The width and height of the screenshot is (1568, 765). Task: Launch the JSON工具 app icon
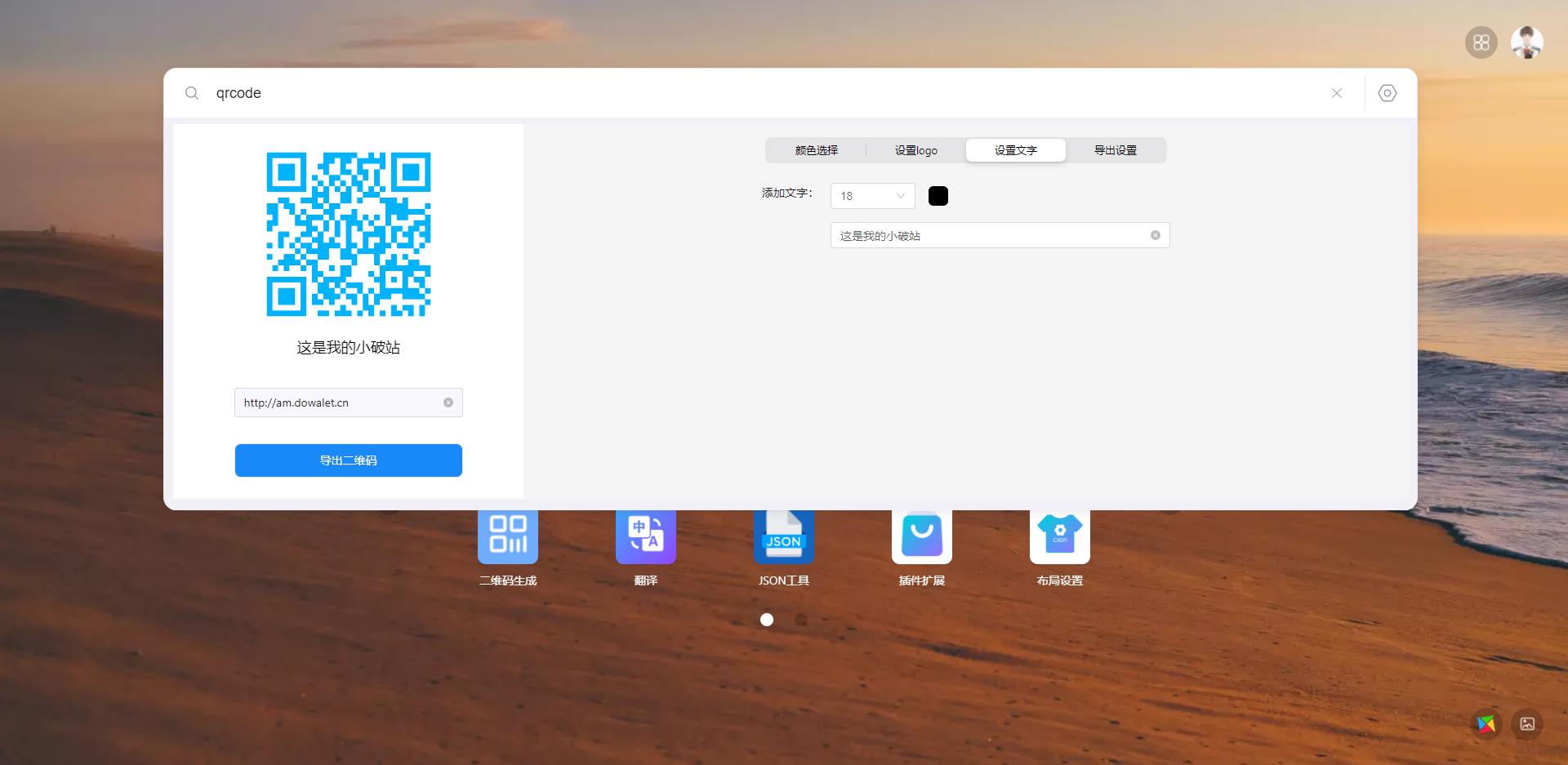point(784,536)
